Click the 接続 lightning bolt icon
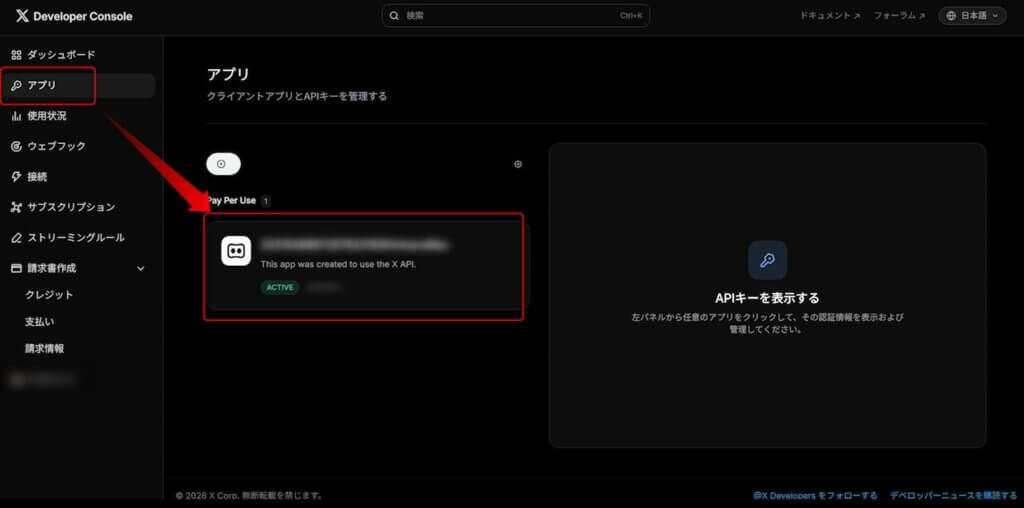 click(16, 177)
